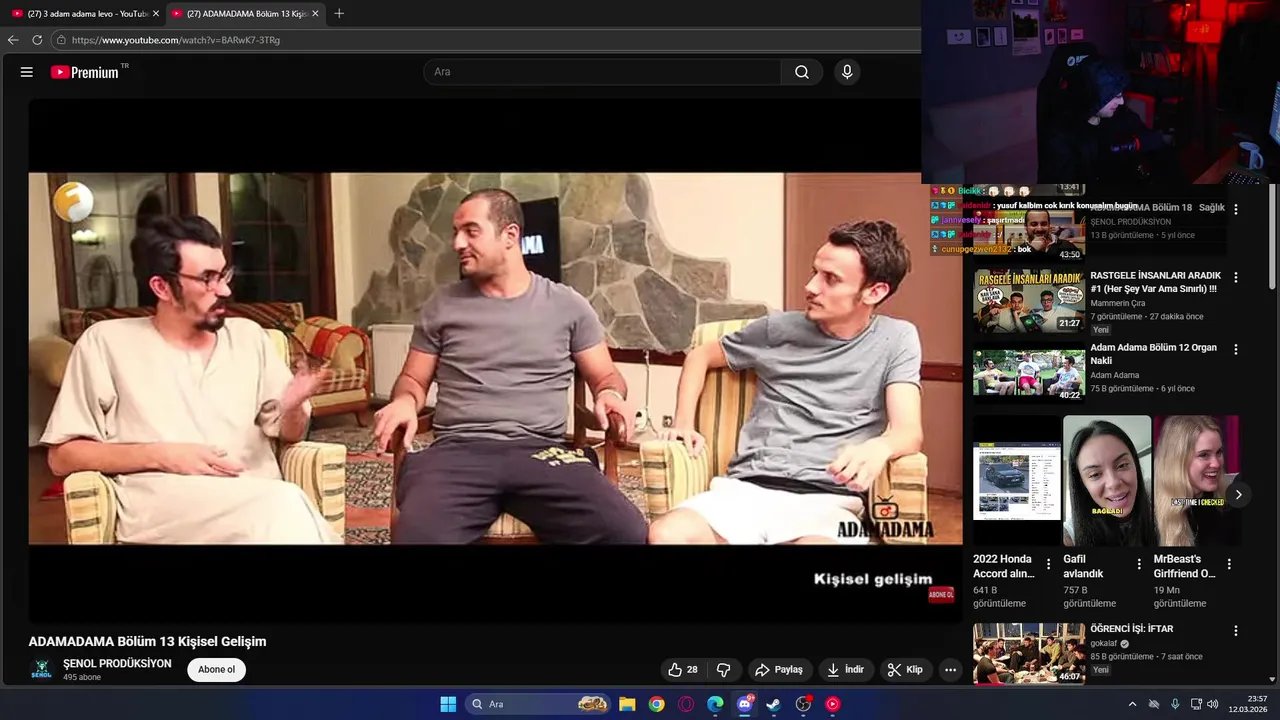Download the video with İndir button
Screen dimensions: 1280x720
[845, 670]
